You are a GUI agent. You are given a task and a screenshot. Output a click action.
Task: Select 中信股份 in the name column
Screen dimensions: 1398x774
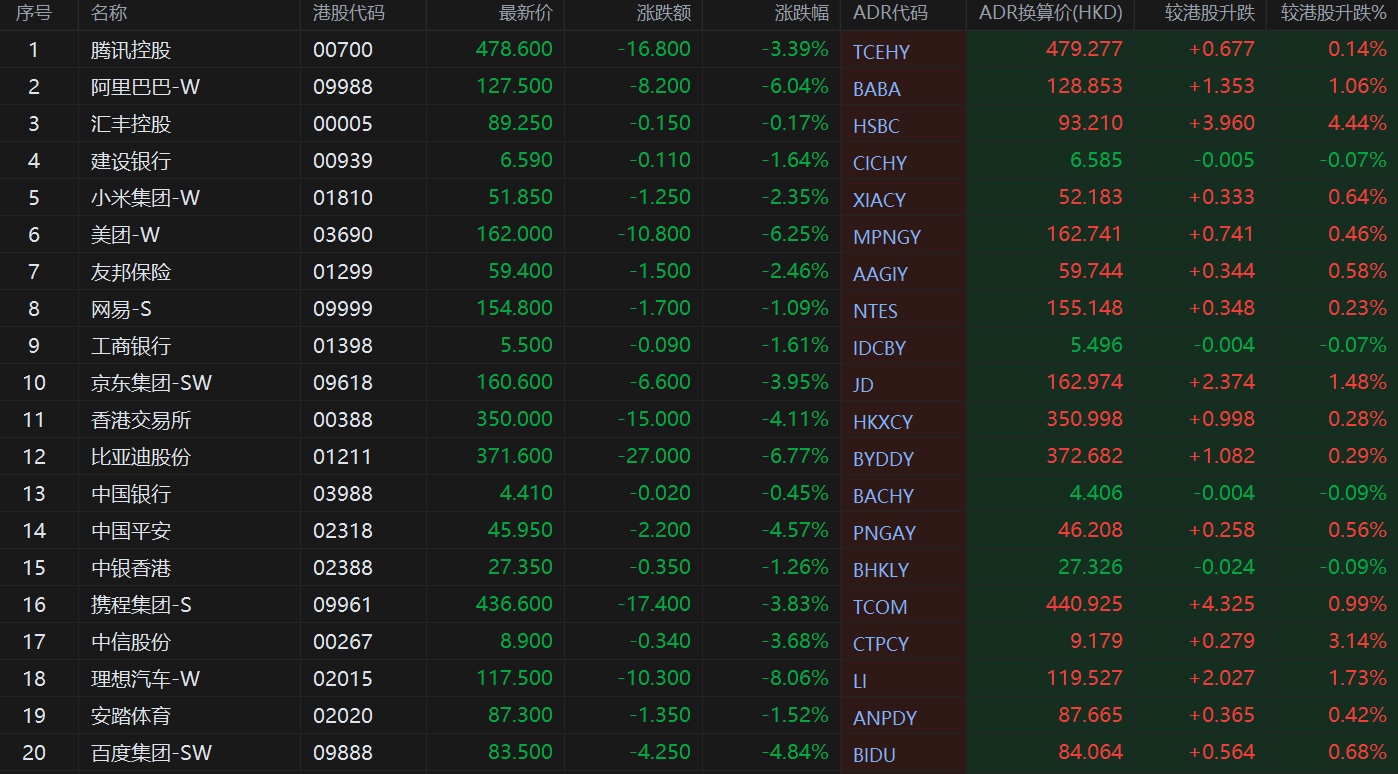[131, 642]
